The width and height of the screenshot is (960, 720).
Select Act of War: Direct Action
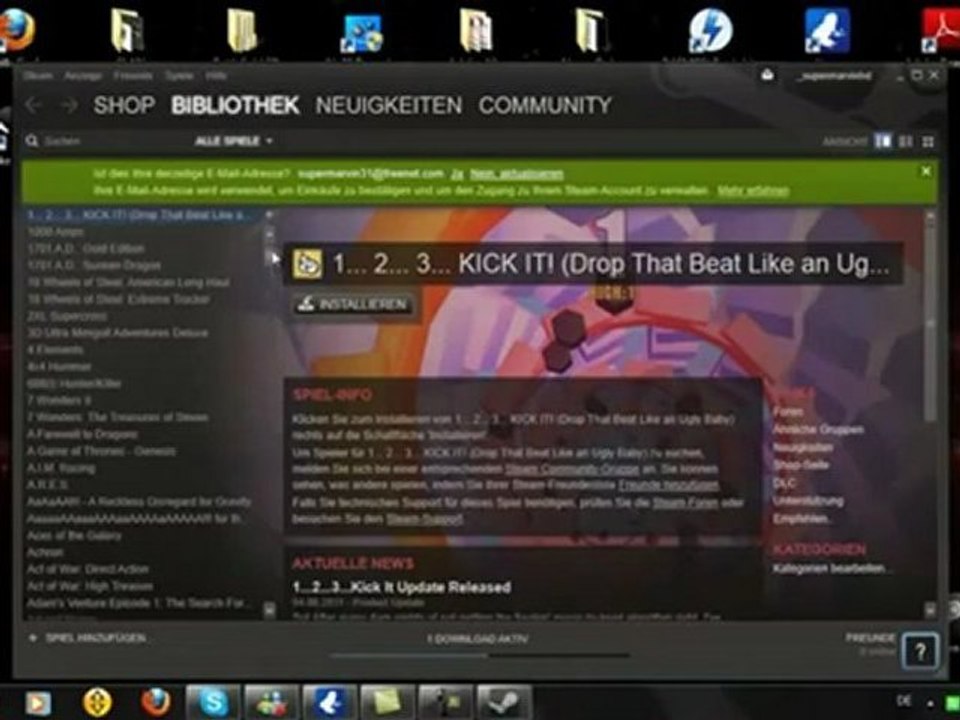(x=88, y=569)
